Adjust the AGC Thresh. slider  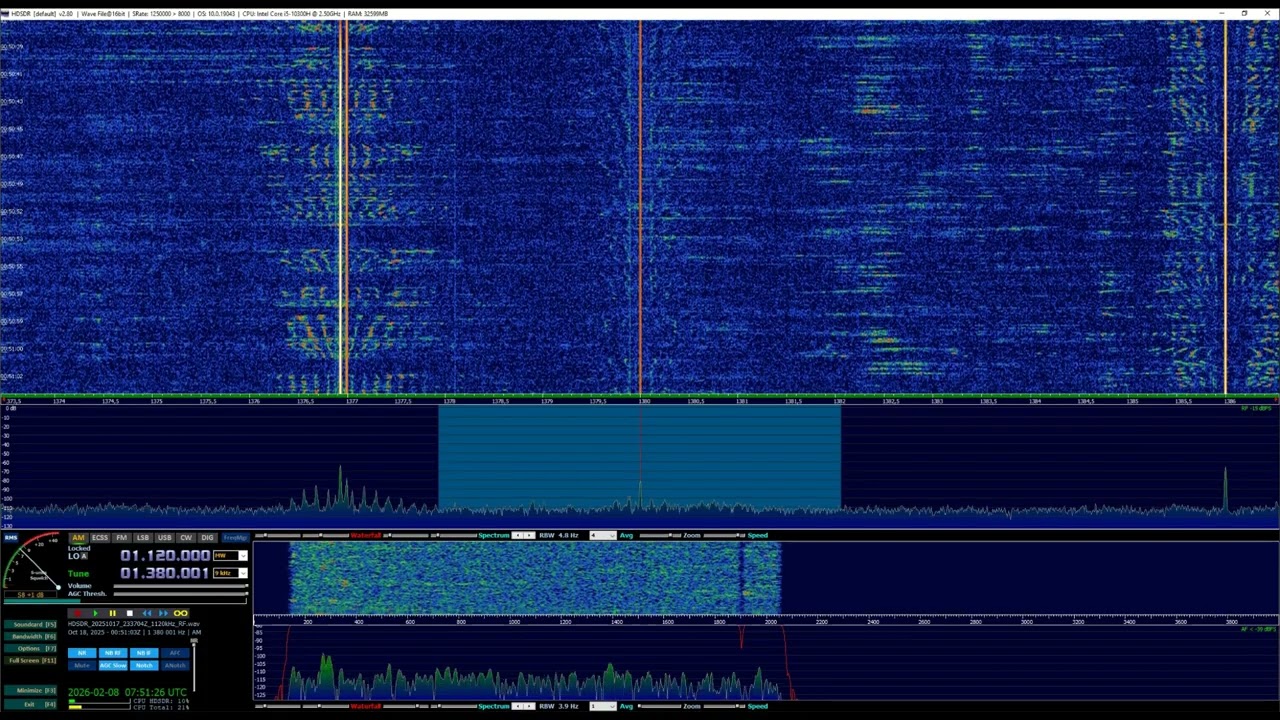coord(181,594)
